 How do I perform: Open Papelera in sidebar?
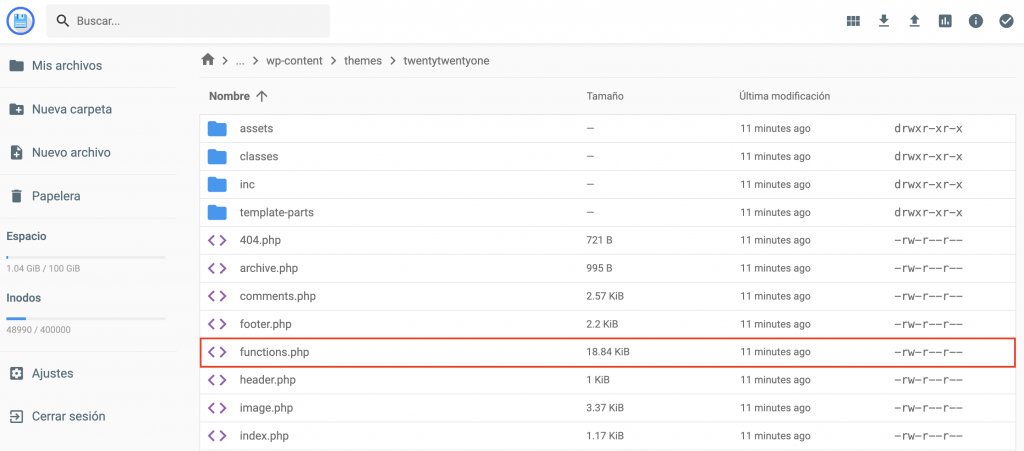55,196
